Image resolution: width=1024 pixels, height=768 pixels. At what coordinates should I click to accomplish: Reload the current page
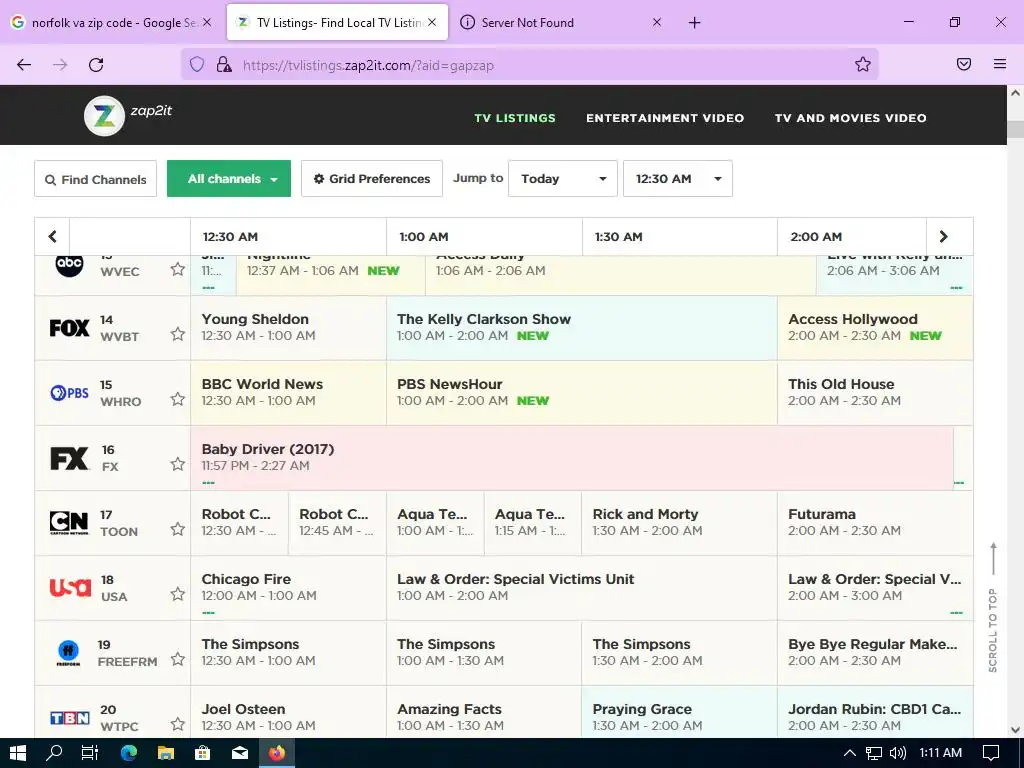point(96,65)
